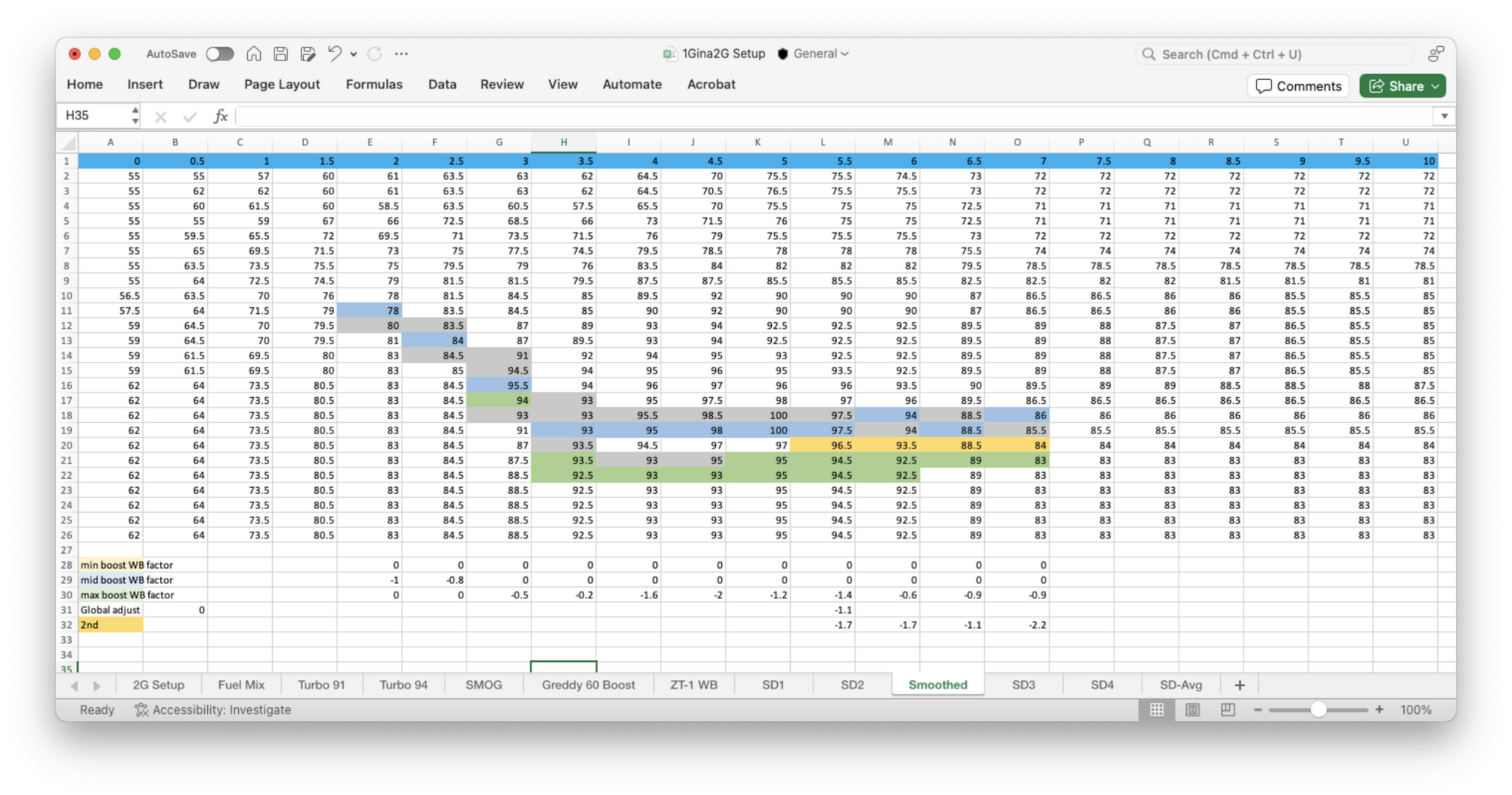Select column H header

[563, 142]
